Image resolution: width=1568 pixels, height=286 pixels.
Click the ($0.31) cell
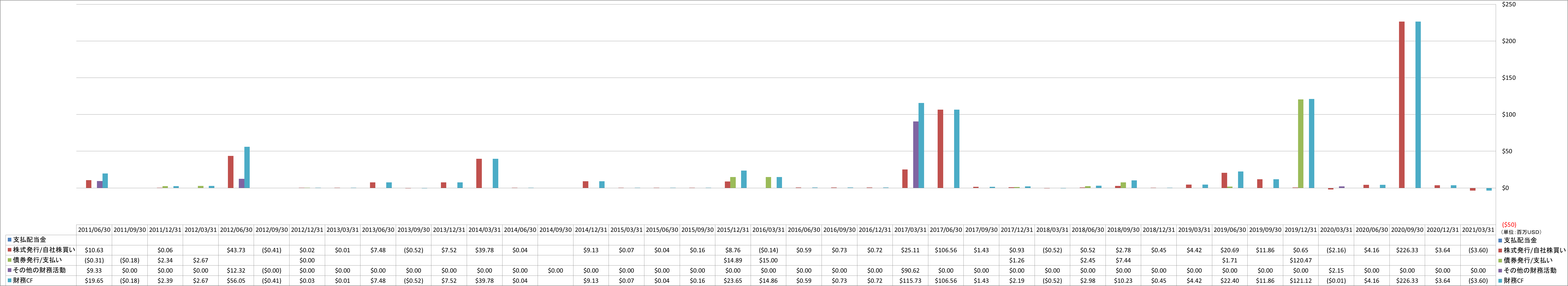[94, 260]
